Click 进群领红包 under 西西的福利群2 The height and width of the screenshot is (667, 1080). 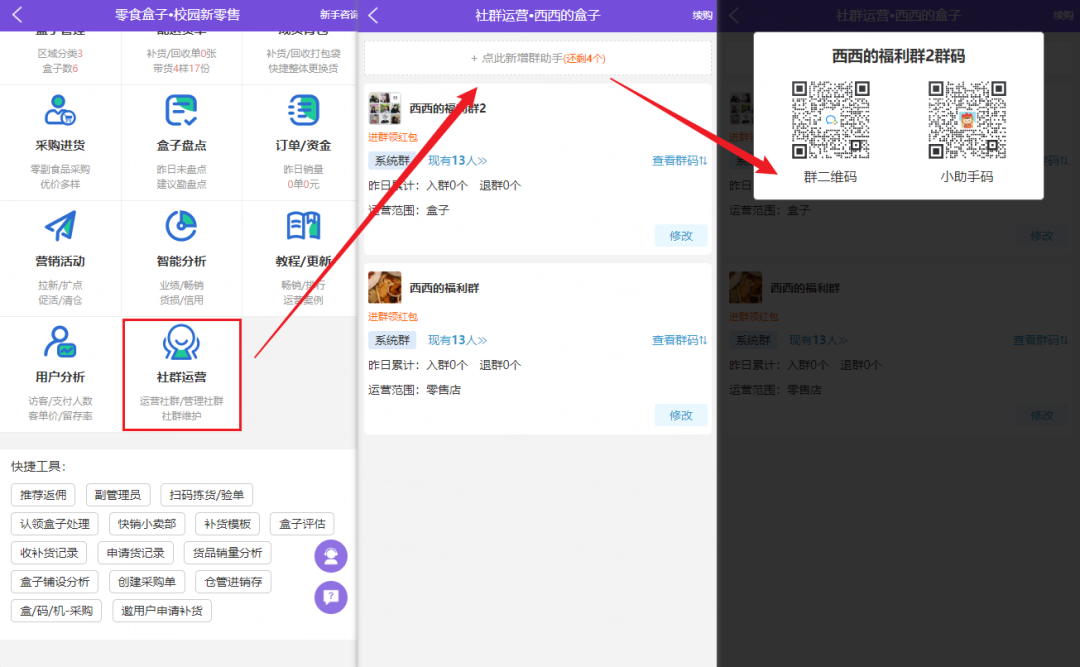pos(393,137)
